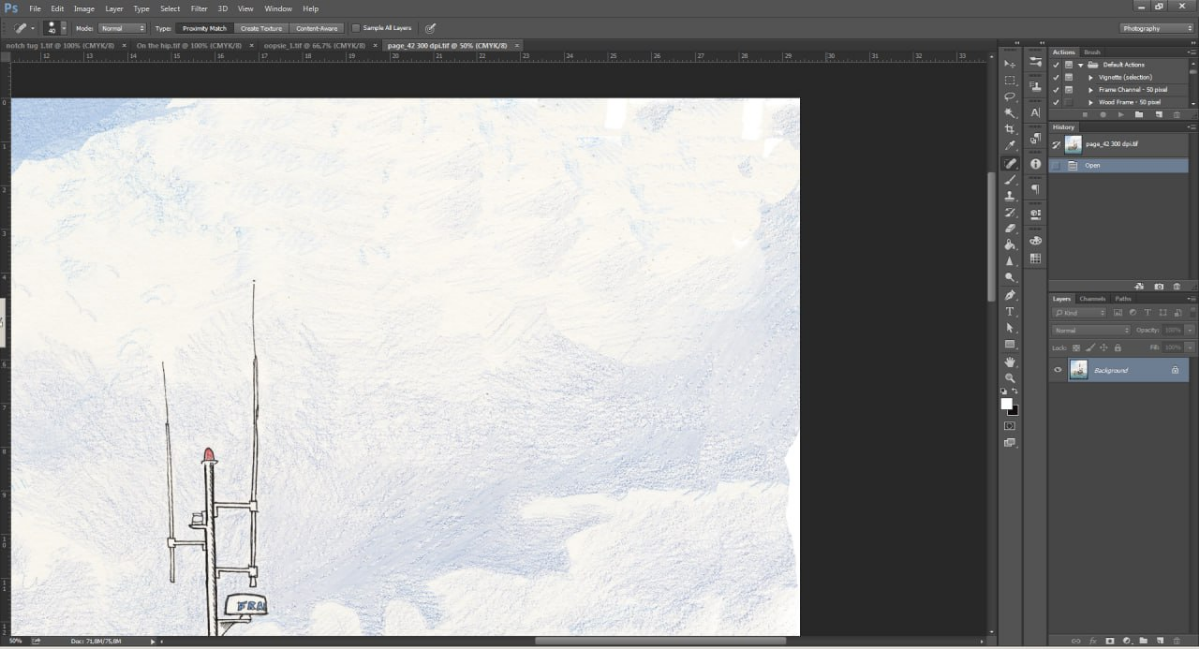Click the horizontal canvas scrollbar
The image size is (1199, 649).
(661, 641)
